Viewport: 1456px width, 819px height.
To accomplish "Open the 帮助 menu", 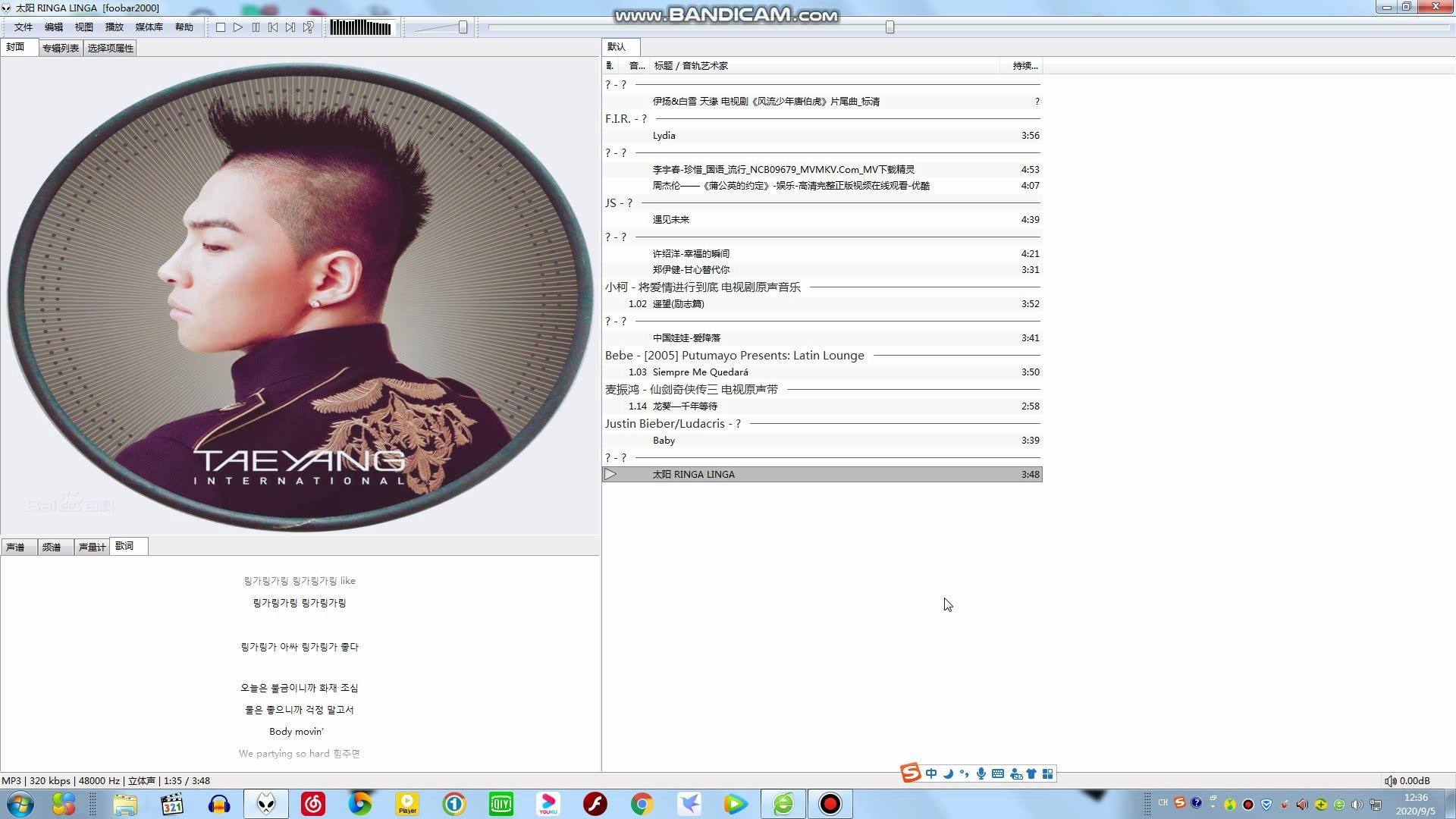I will pyautogui.click(x=184, y=27).
